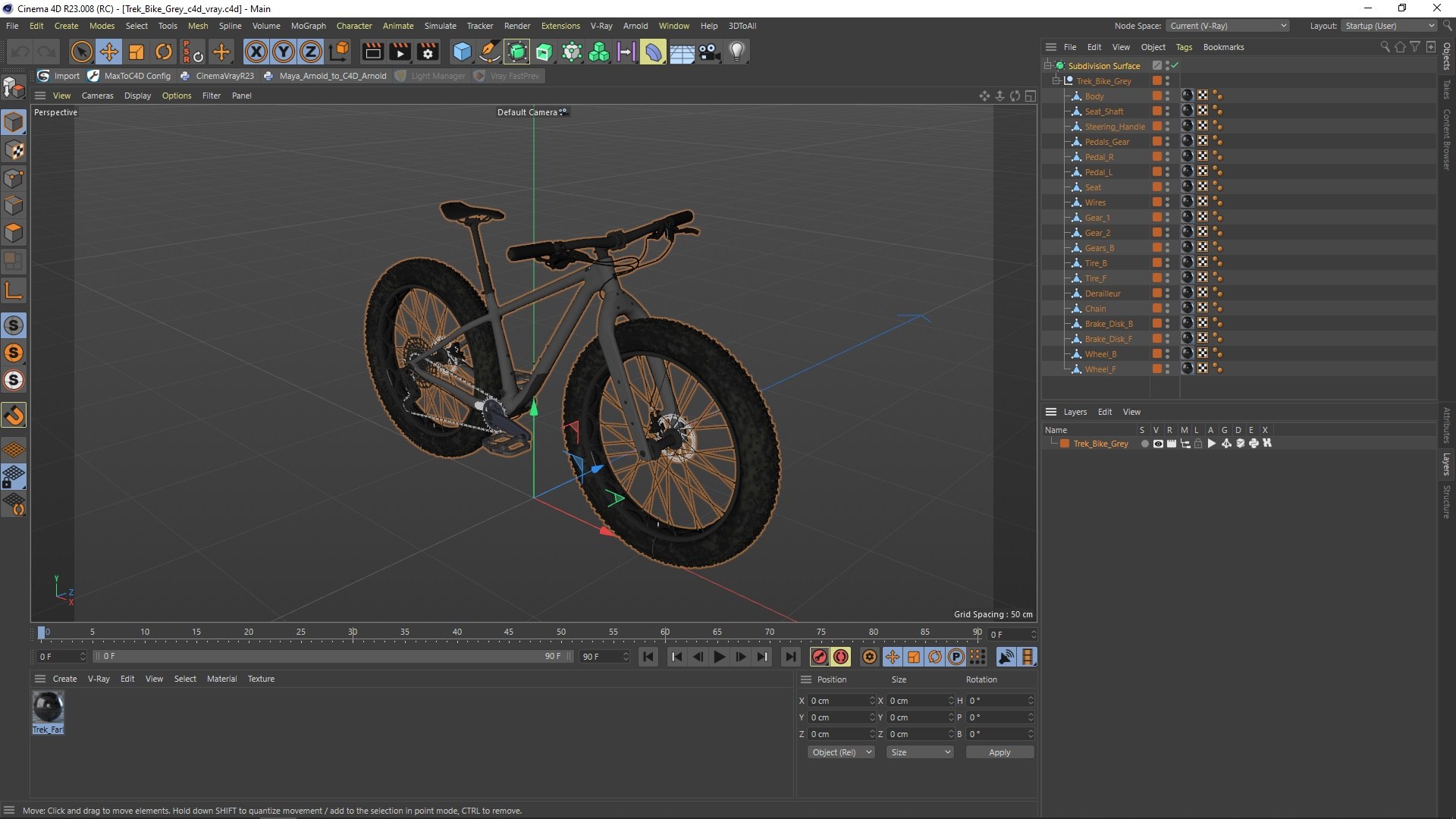Open the Layout dropdown Startup (User)
The image size is (1456, 819).
pos(1389,26)
